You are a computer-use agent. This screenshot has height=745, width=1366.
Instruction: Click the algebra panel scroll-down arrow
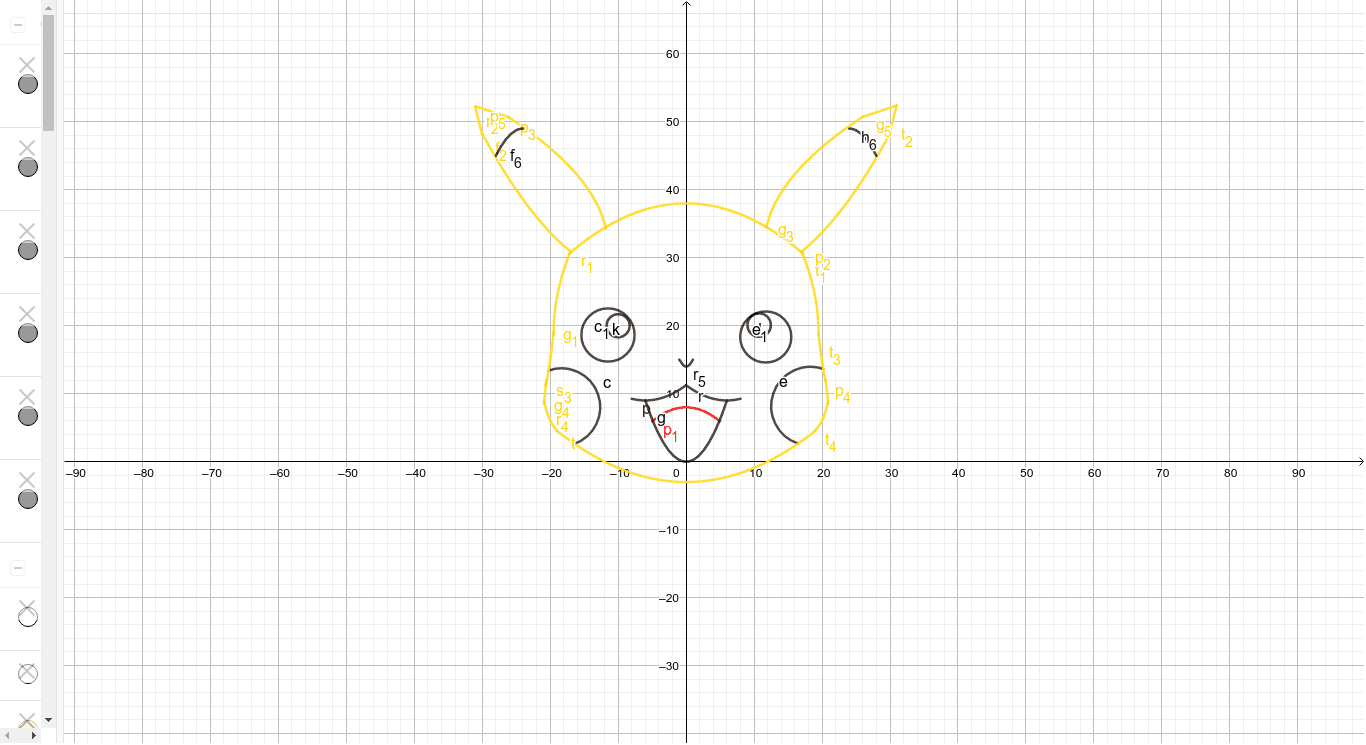[48, 719]
